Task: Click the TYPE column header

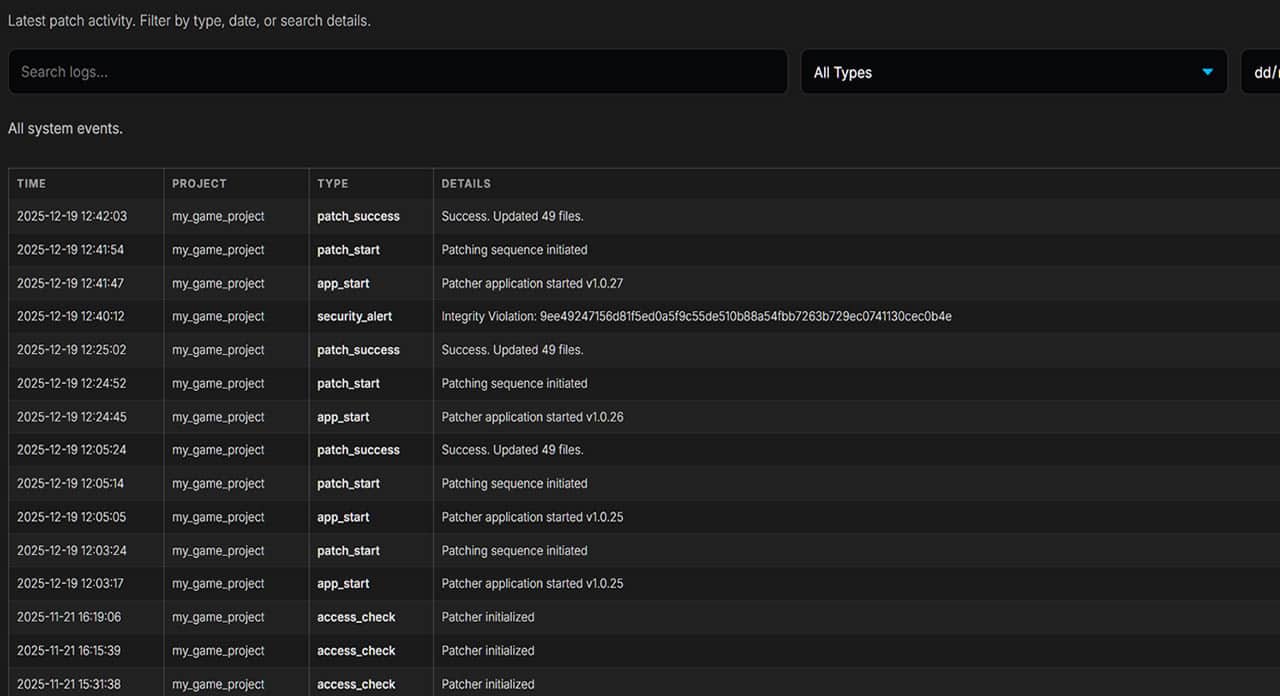Action: pyautogui.click(x=333, y=184)
